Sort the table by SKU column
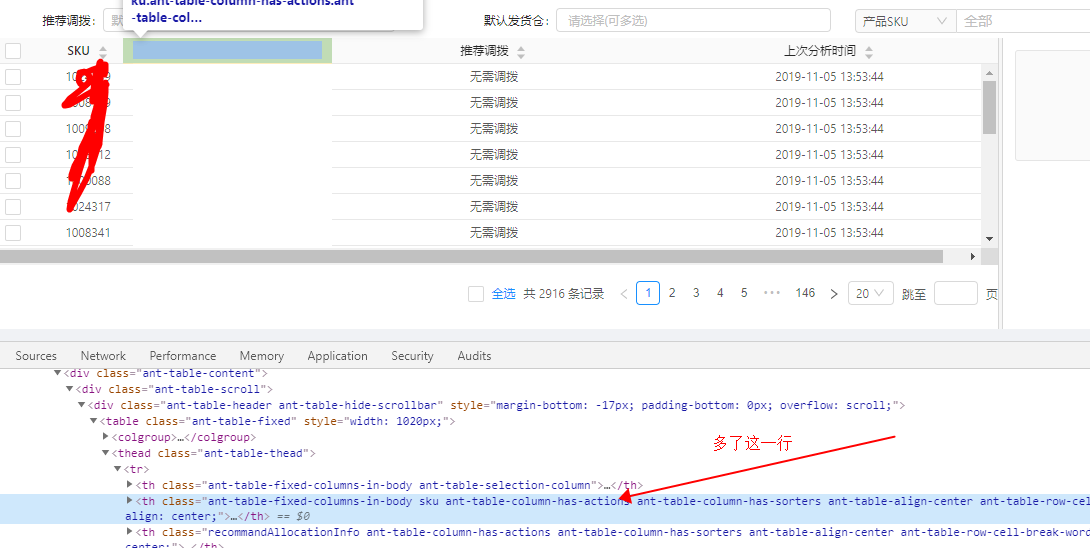 coord(103,51)
